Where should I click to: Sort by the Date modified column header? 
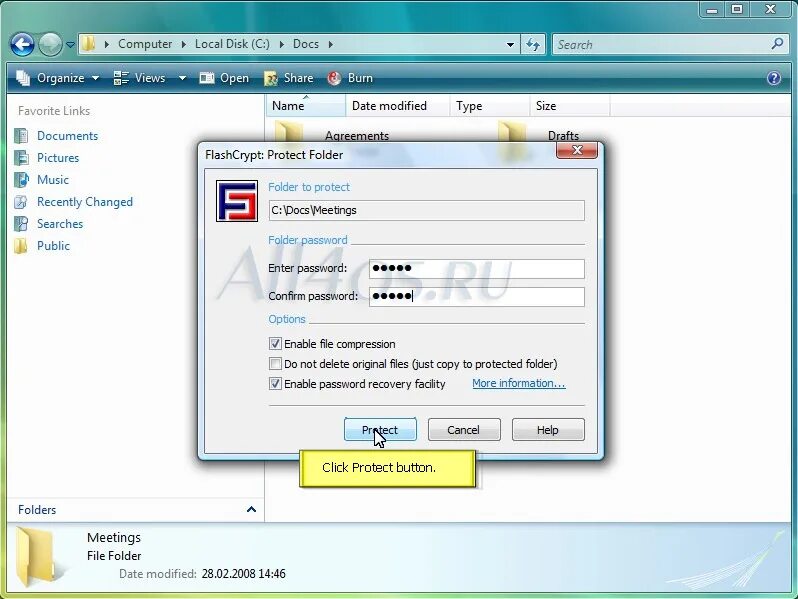397,106
